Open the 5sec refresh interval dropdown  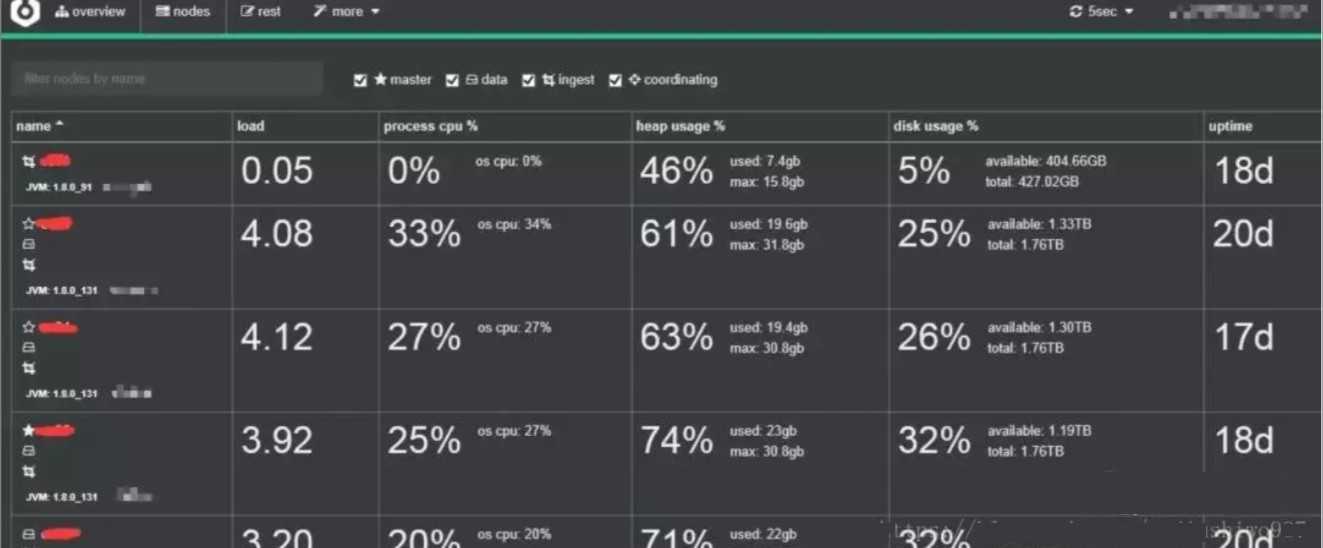(x=1101, y=12)
